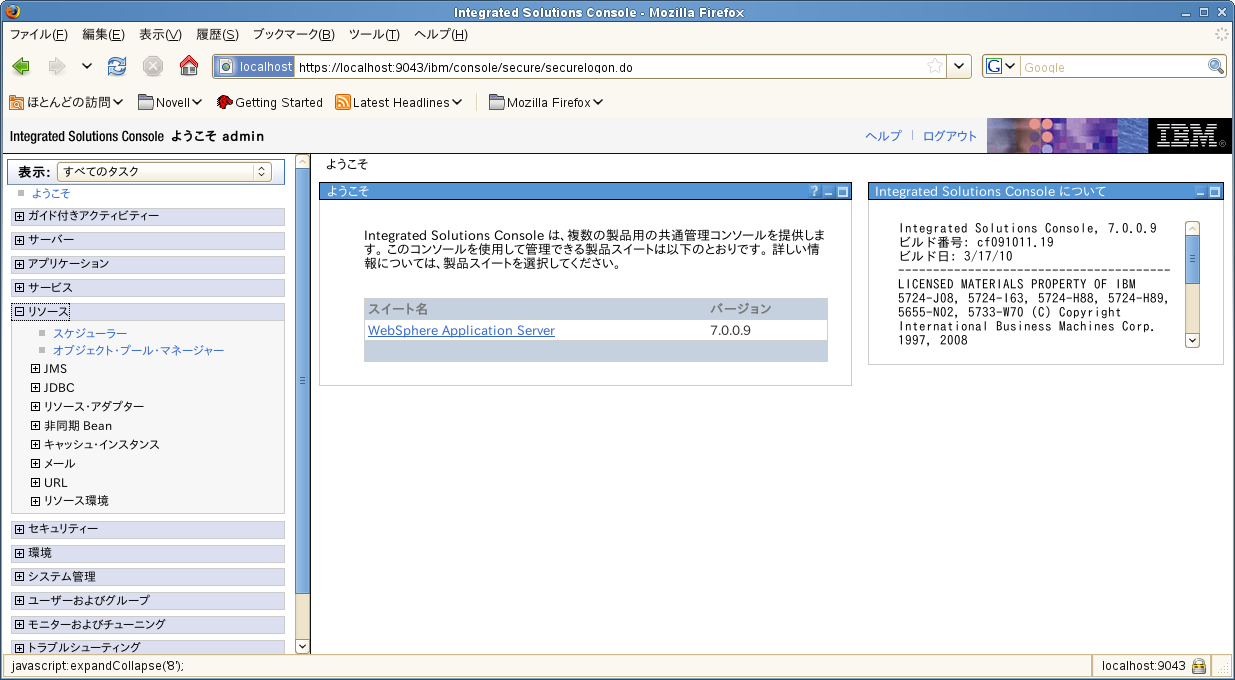Minimize the Integrated Solutions Console について portlet
This screenshot has height=680, width=1235.
pos(1201,192)
